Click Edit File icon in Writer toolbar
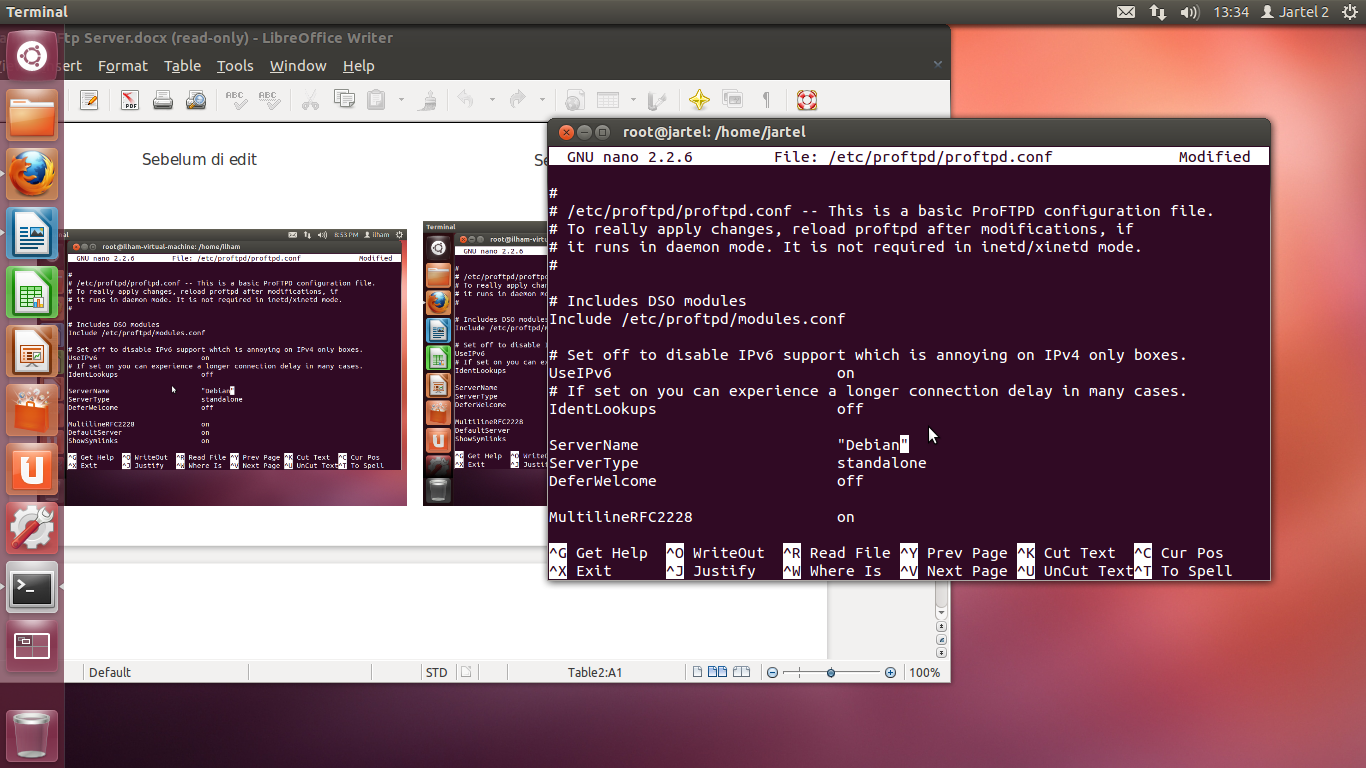This screenshot has height=768, width=1366. (89, 100)
